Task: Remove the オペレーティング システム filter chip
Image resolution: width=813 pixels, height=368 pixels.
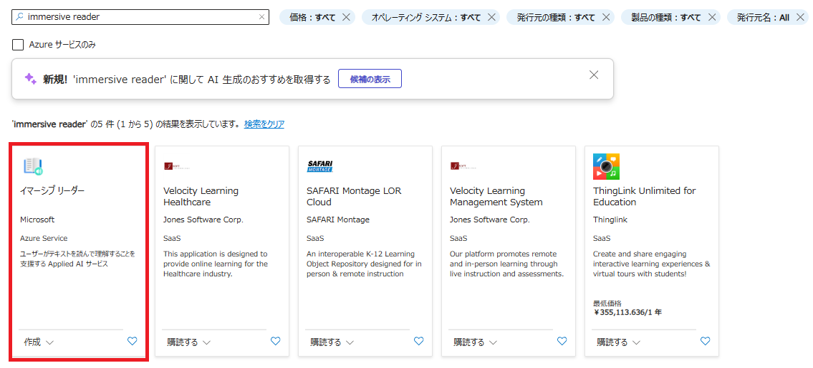Action: [x=492, y=17]
